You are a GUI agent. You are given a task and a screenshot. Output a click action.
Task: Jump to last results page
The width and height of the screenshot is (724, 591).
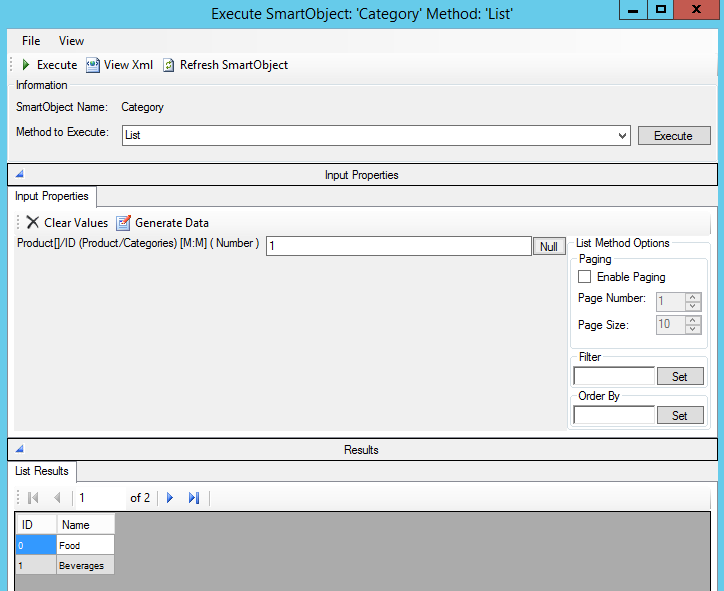(x=194, y=498)
